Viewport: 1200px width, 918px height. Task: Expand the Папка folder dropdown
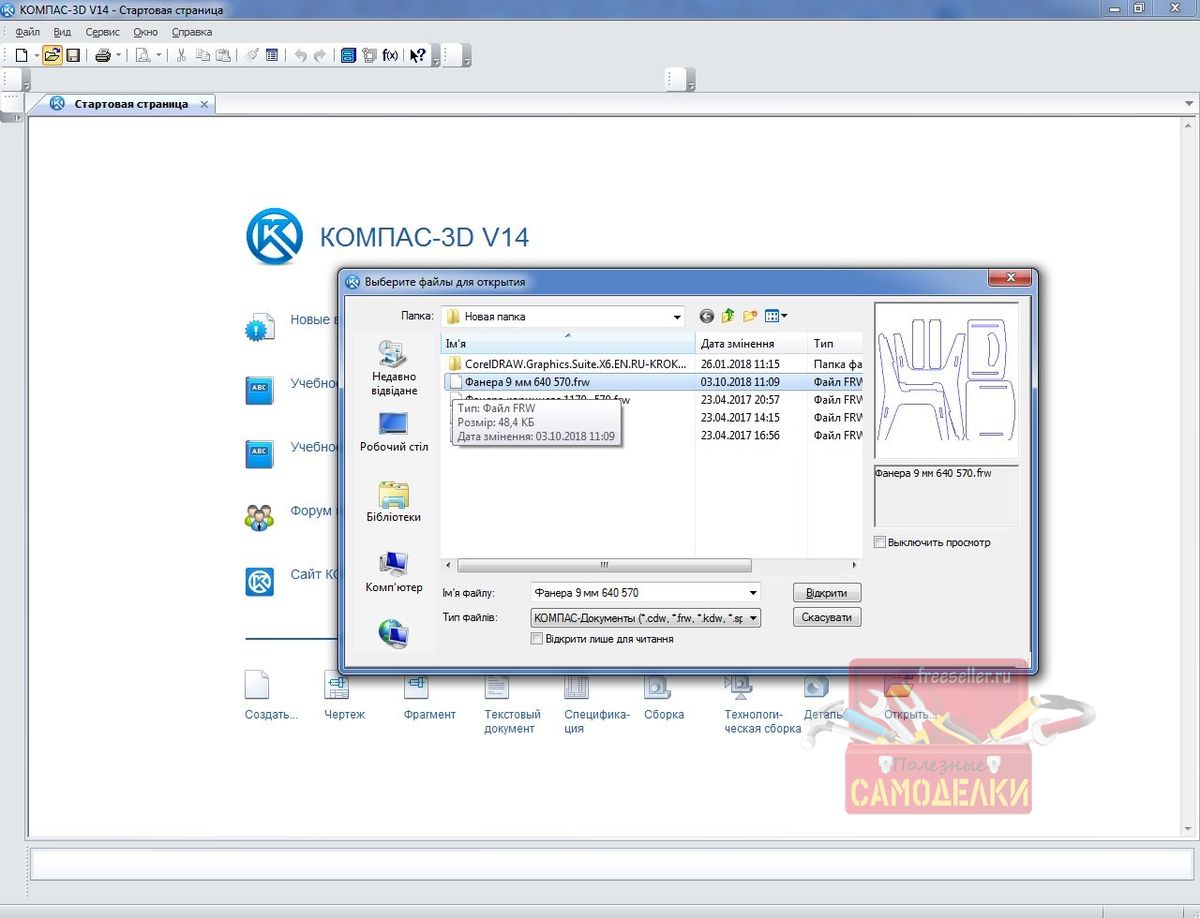pos(676,317)
